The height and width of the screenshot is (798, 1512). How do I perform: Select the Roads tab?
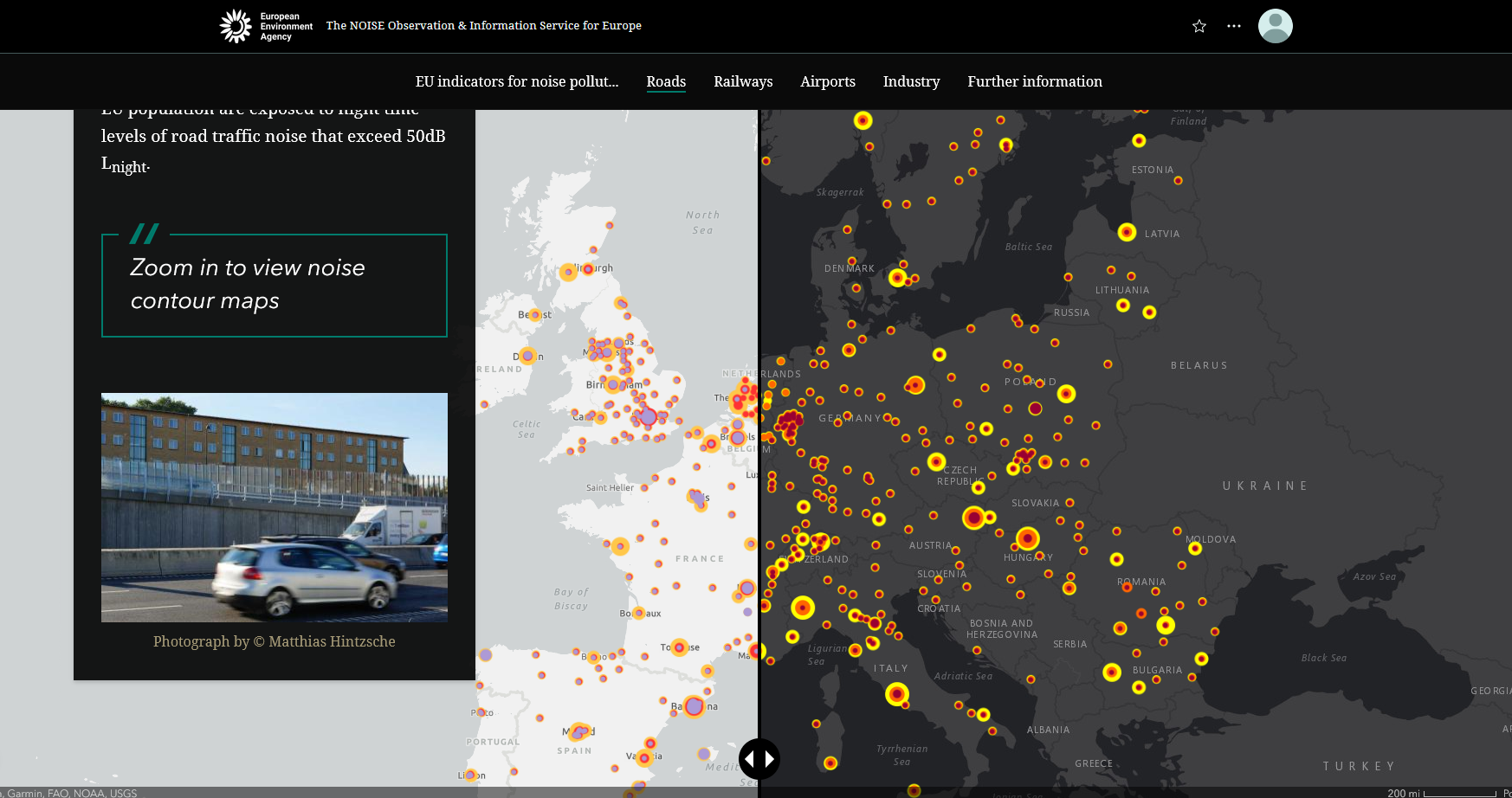tap(666, 81)
